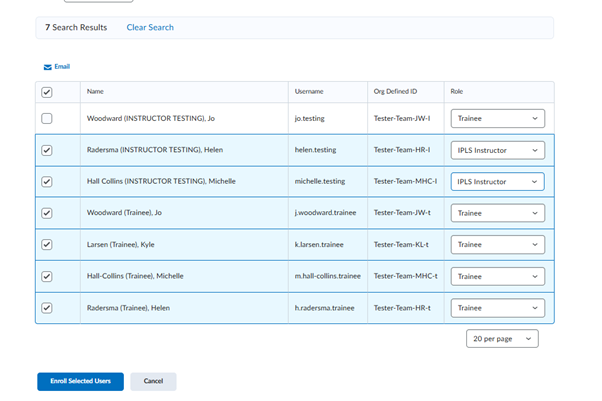Click org ID Tester-Team-HR-t
Image resolution: width=602 pixels, height=401 pixels.
(x=402, y=308)
